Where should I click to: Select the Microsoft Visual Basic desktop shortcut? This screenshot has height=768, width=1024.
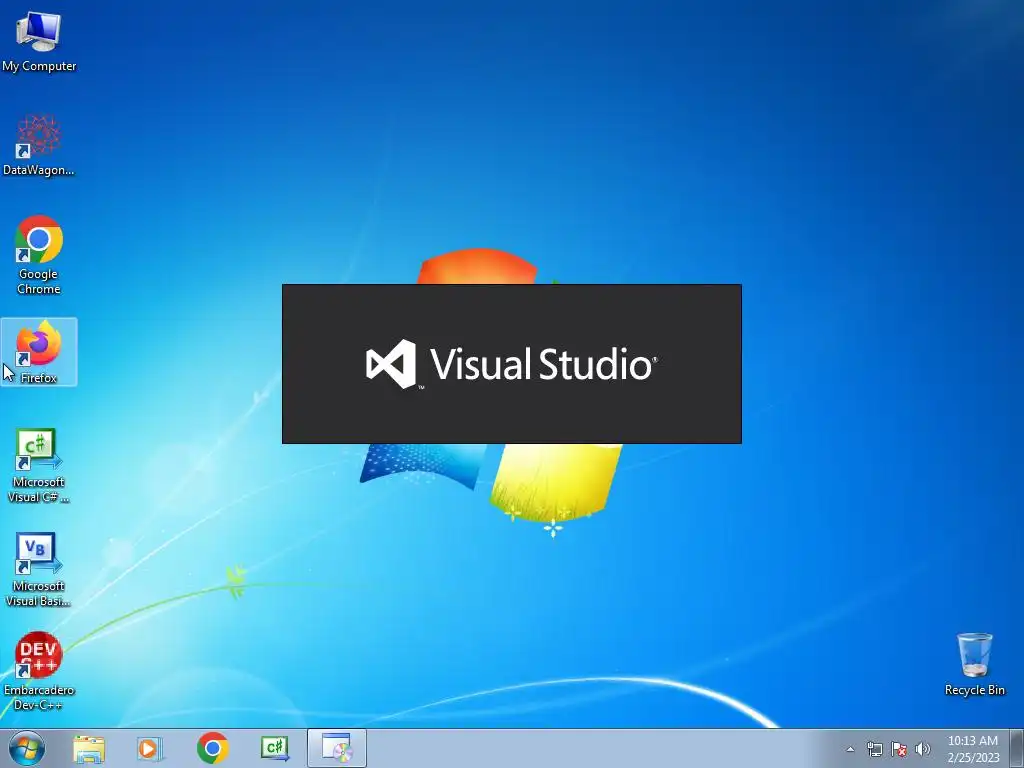pyautogui.click(x=39, y=569)
